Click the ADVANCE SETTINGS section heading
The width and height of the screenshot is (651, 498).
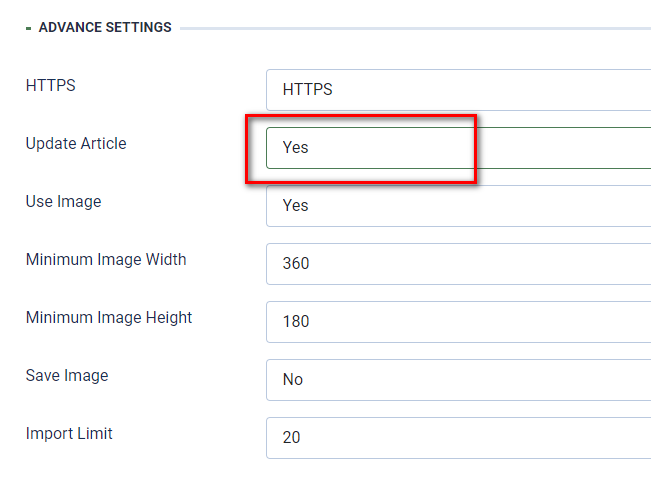point(105,28)
